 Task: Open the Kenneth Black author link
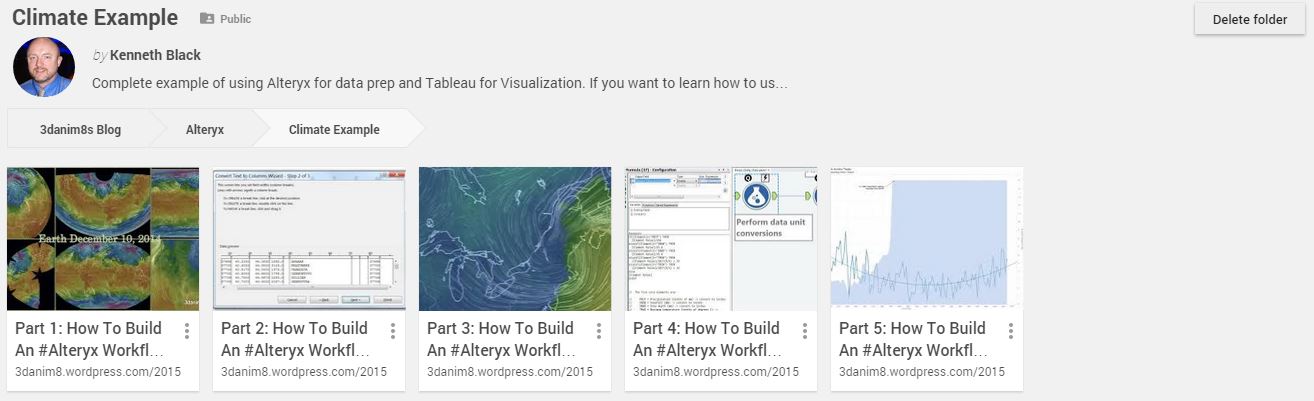tap(155, 55)
